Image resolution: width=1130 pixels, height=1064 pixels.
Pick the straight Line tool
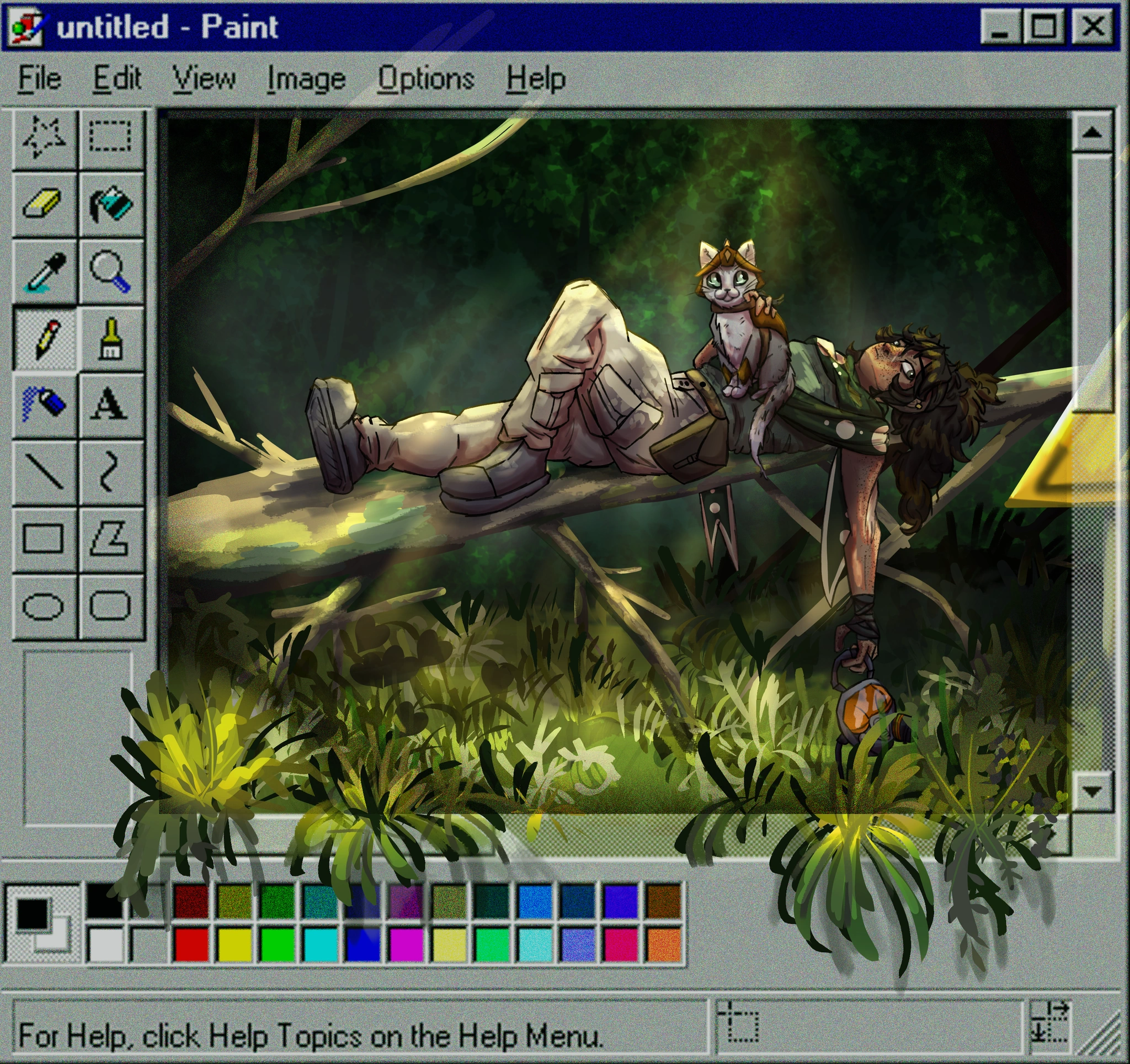(44, 472)
